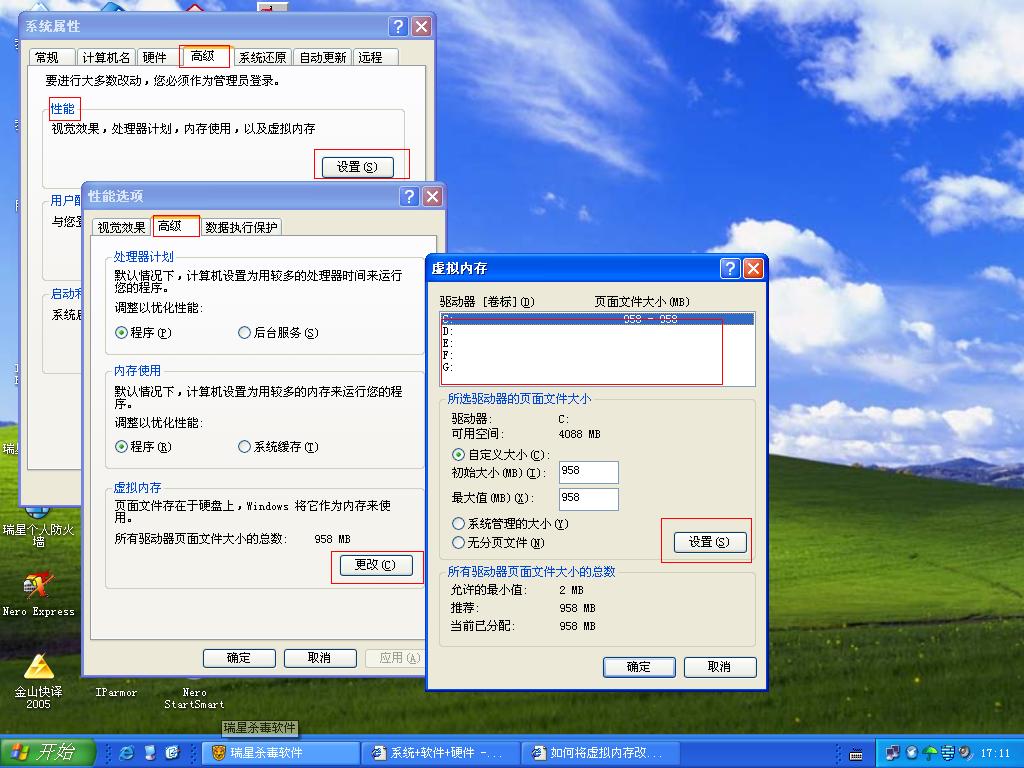
Task: Switch to 计算机名 tab
Action: (x=106, y=57)
